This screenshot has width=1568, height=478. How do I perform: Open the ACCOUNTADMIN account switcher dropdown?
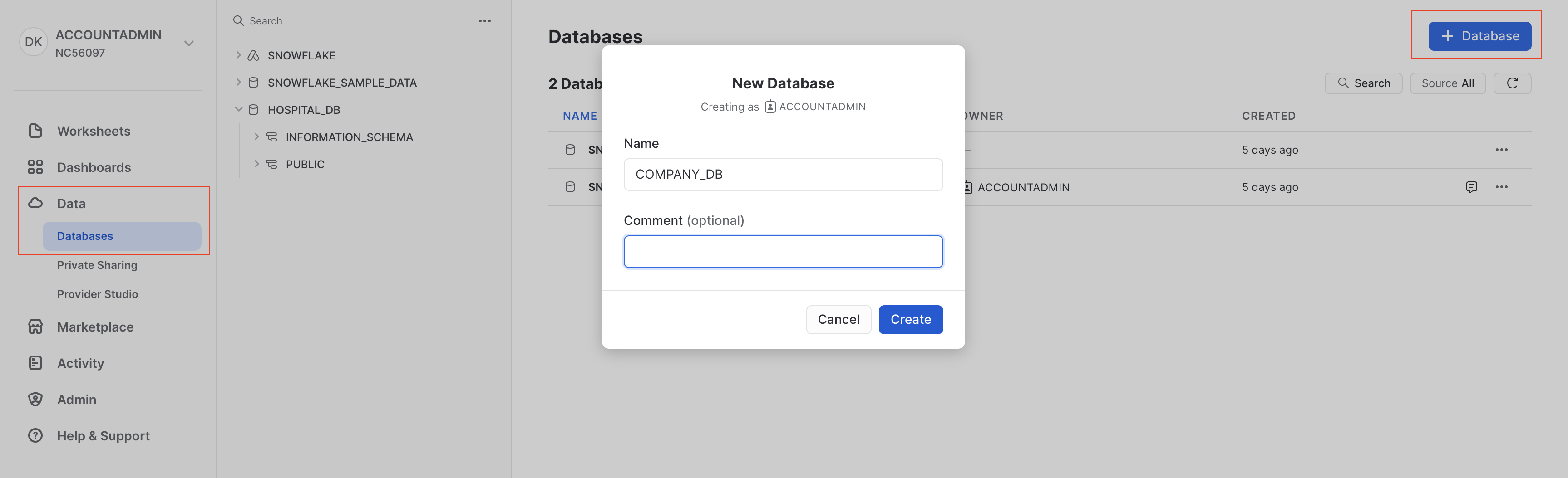pos(189,43)
